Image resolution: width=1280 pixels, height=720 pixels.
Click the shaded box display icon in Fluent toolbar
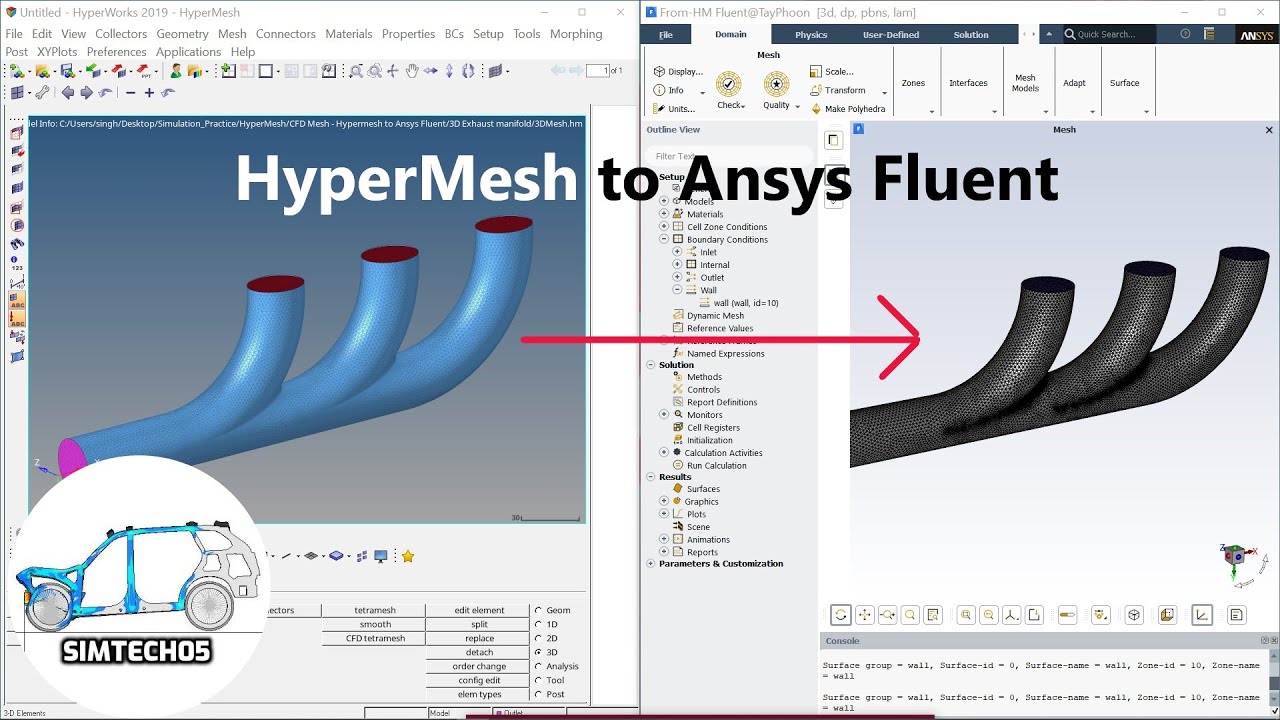click(x=1167, y=615)
